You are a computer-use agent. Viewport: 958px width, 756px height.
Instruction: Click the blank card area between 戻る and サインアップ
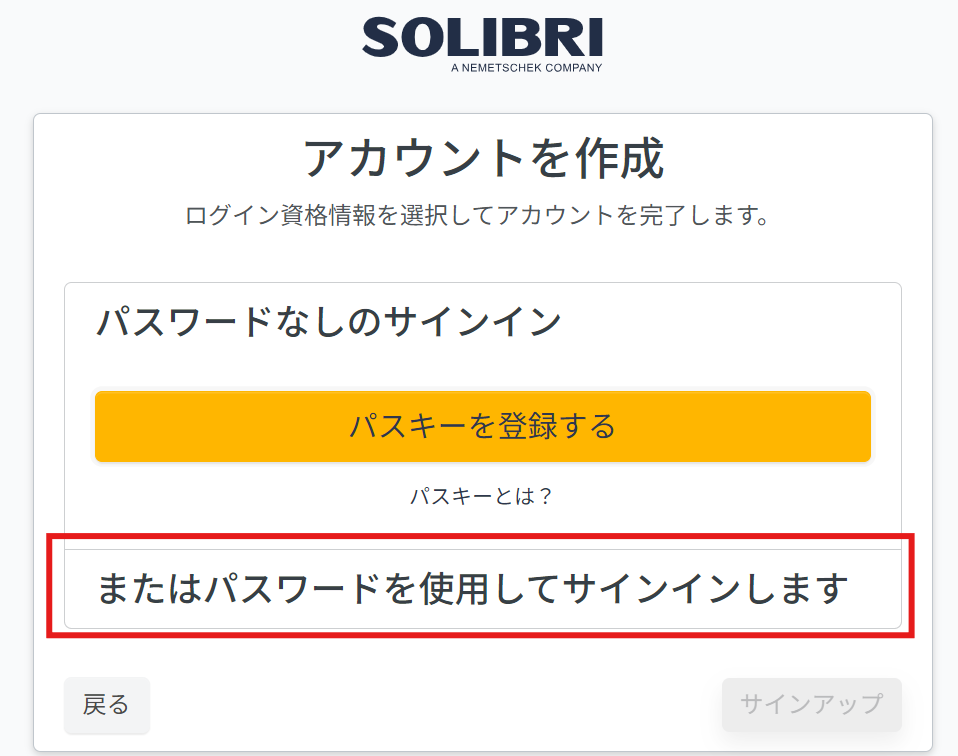coord(435,705)
